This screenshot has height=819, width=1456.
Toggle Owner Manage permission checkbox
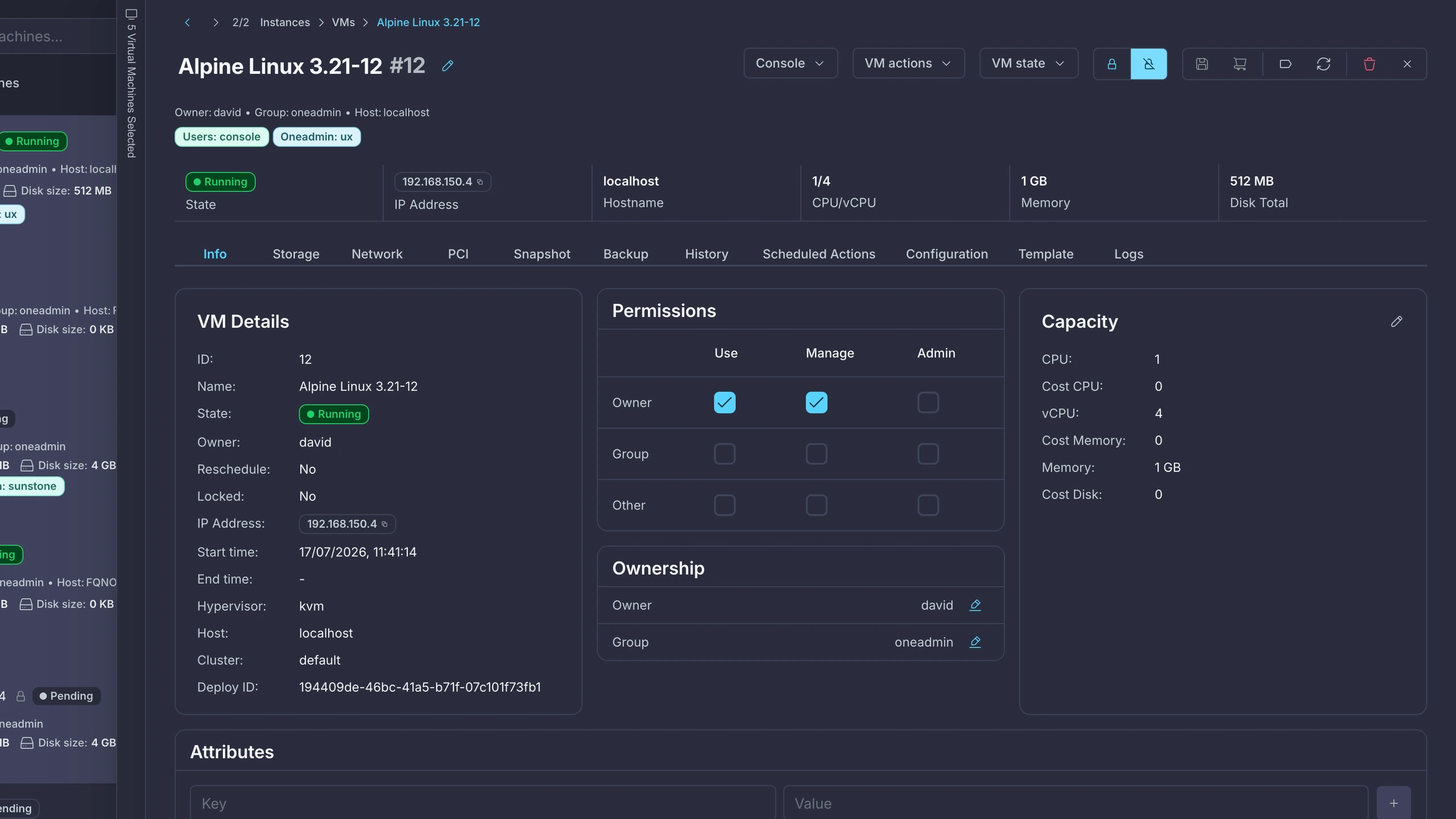coord(816,403)
